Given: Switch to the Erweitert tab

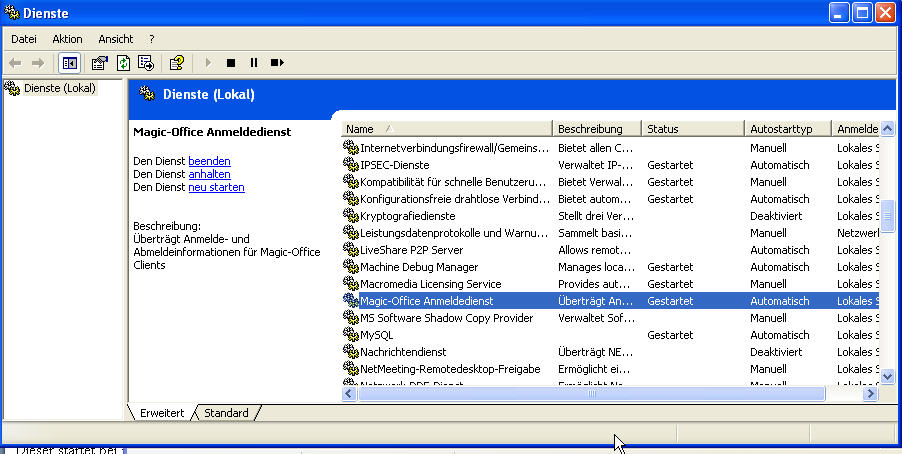Looking at the screenshot, I should point(162,413).
